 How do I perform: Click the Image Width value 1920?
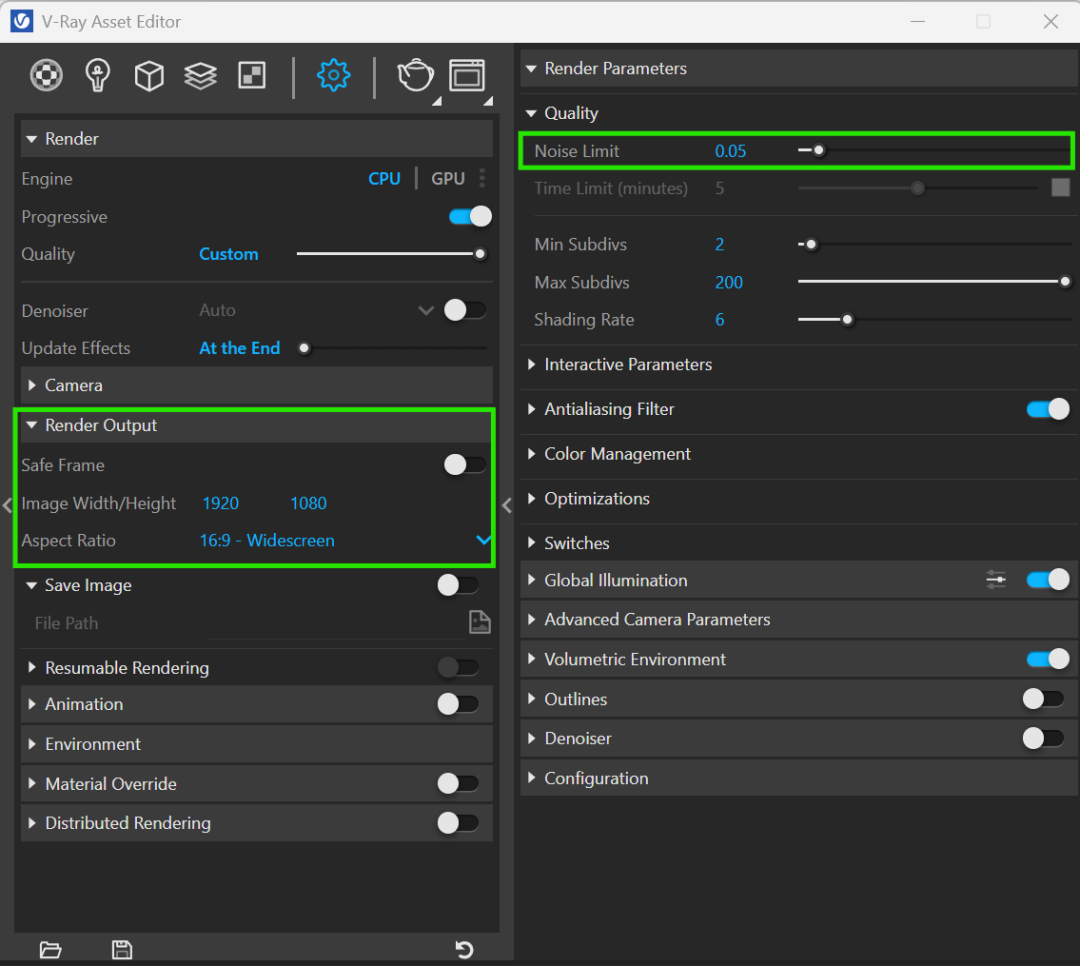click(x=221, y=503)
